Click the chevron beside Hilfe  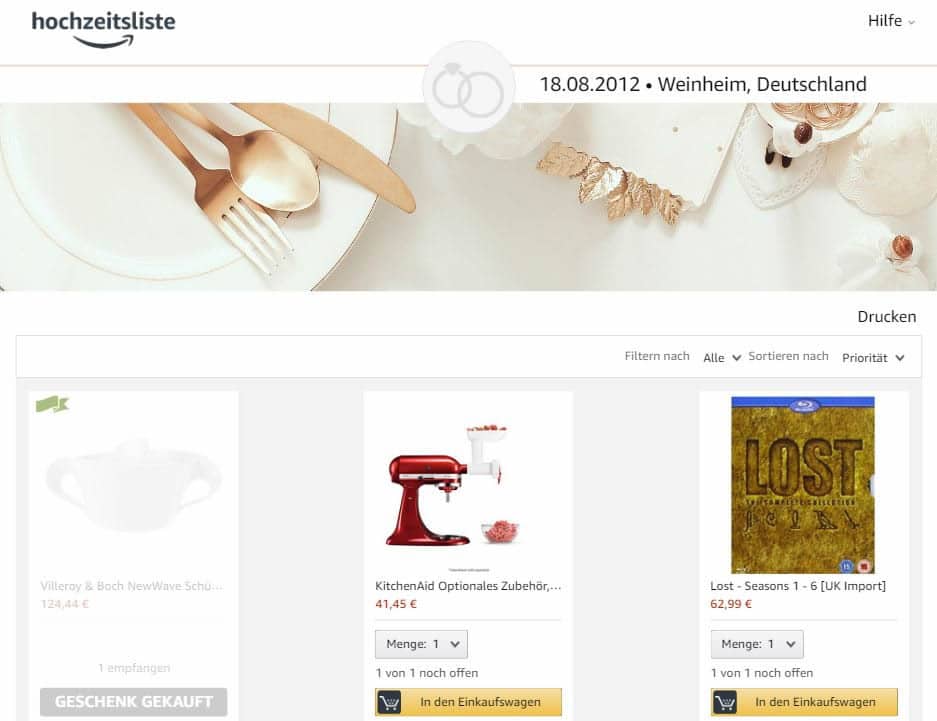(911, 23)
